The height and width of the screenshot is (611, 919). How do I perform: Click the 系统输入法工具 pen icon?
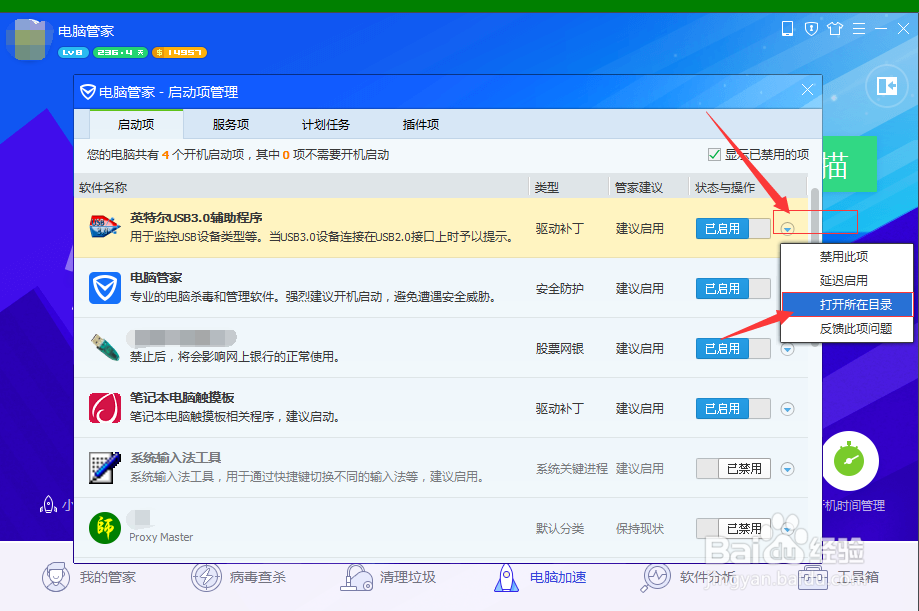pyautogui.click(x=105, y=467)
